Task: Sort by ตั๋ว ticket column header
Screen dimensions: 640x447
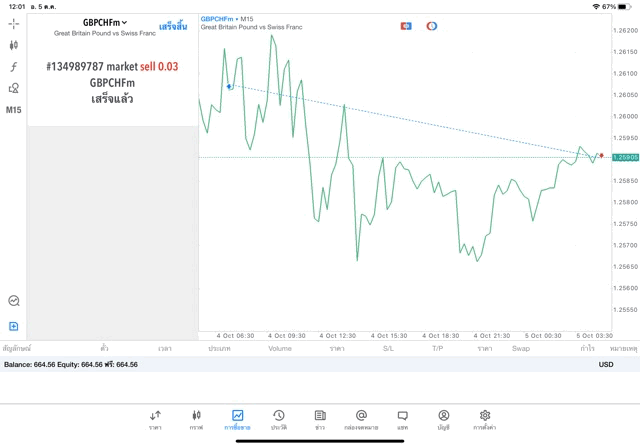Action: point(104,348)
